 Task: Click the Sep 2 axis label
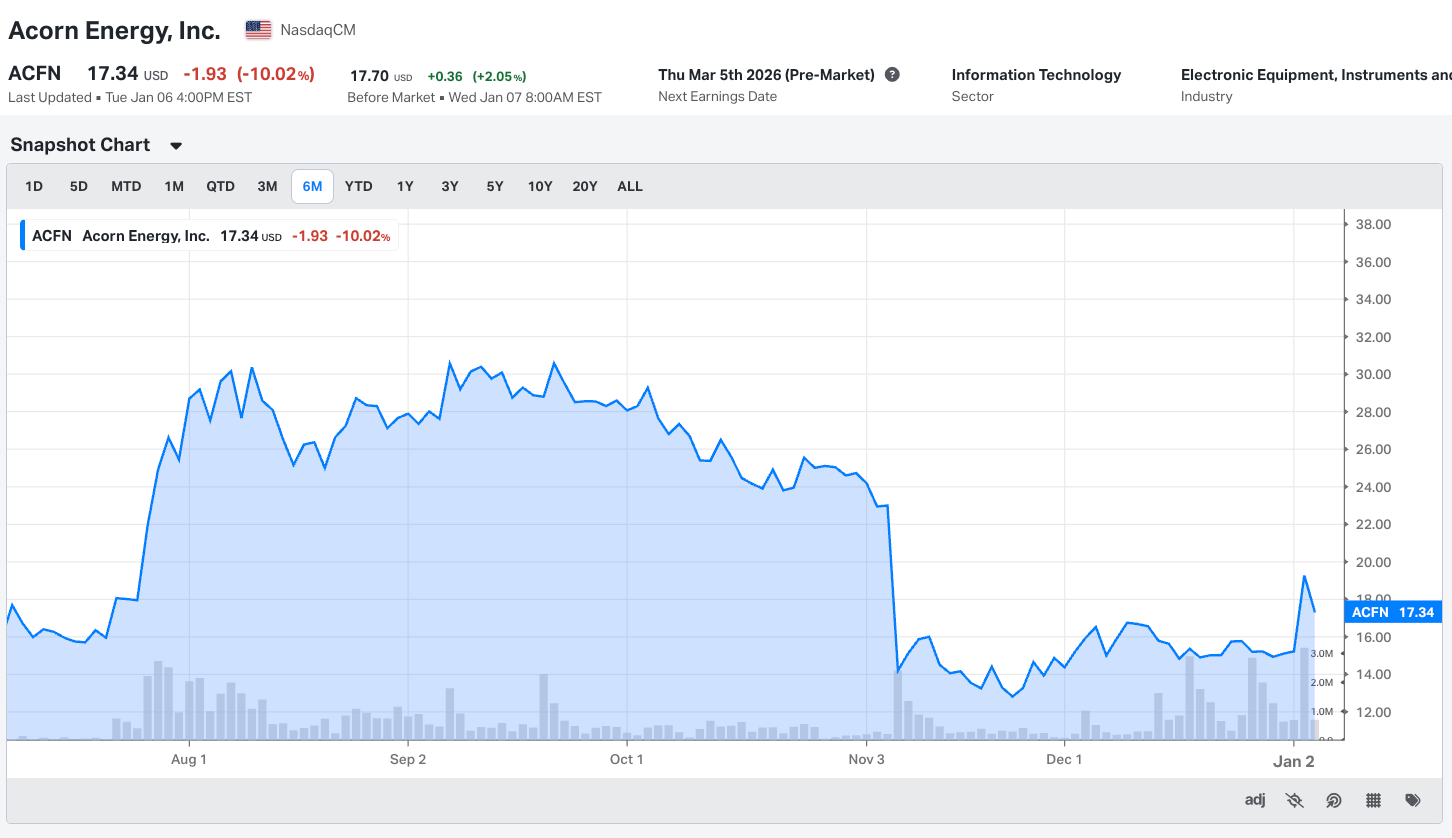(408, 760)
